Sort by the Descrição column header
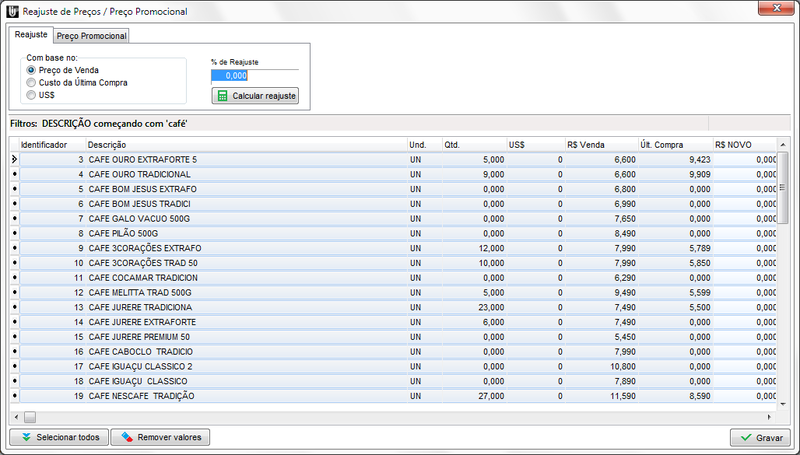This screenshot has height=455, width=800. click(245, 145)
